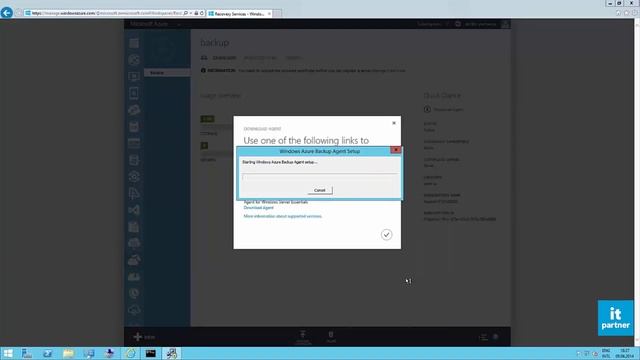
Task: Switch to the Protected Items tab
Action: point(260,58)
